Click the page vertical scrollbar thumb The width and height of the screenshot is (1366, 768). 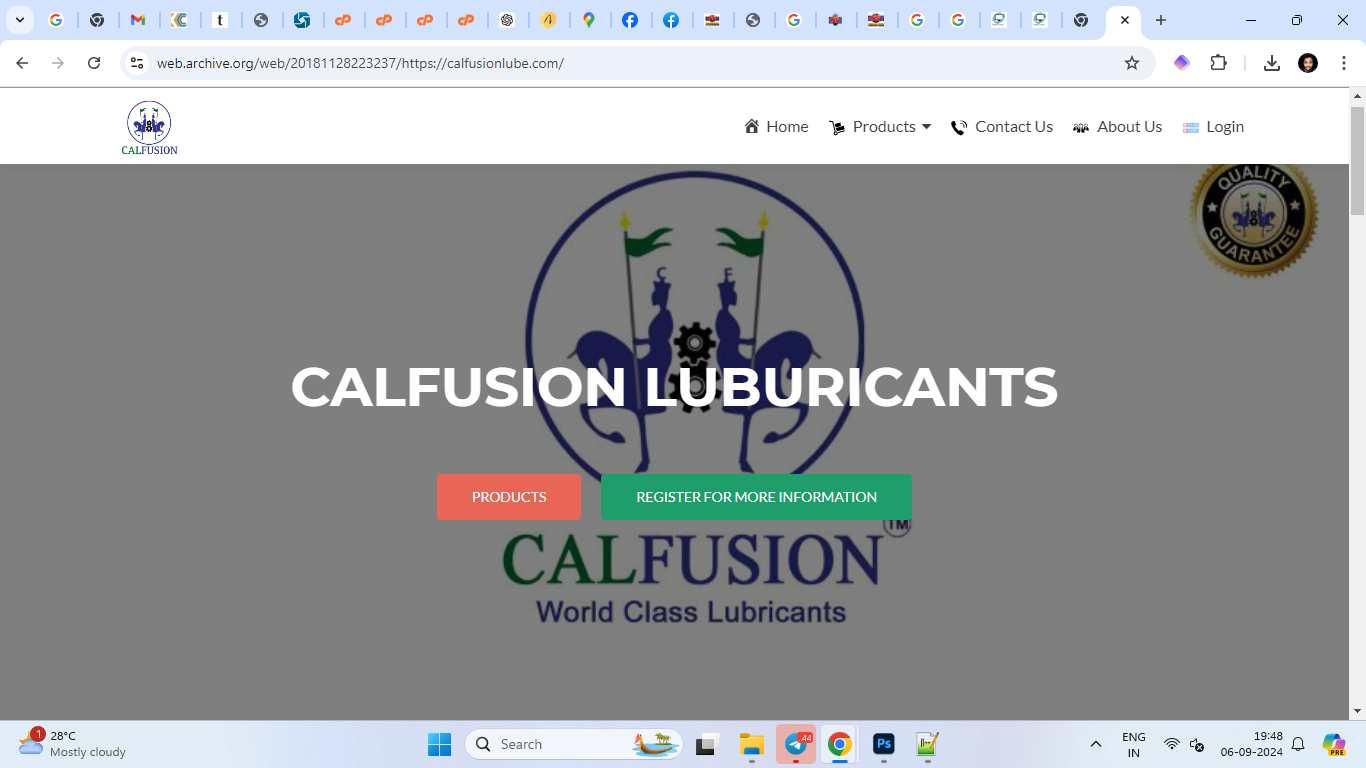1357,161
